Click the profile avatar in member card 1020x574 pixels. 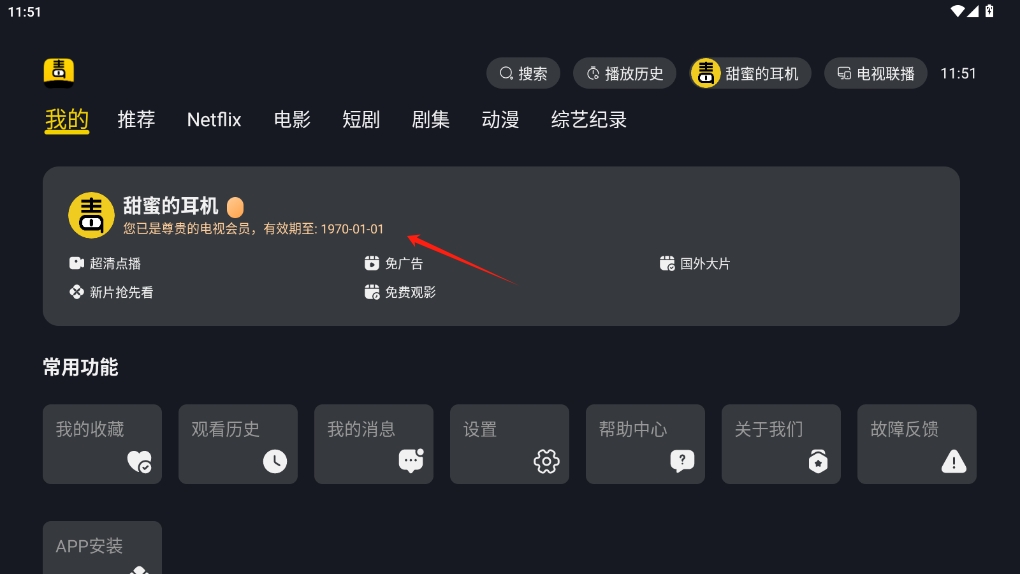[x=91, y=215]
